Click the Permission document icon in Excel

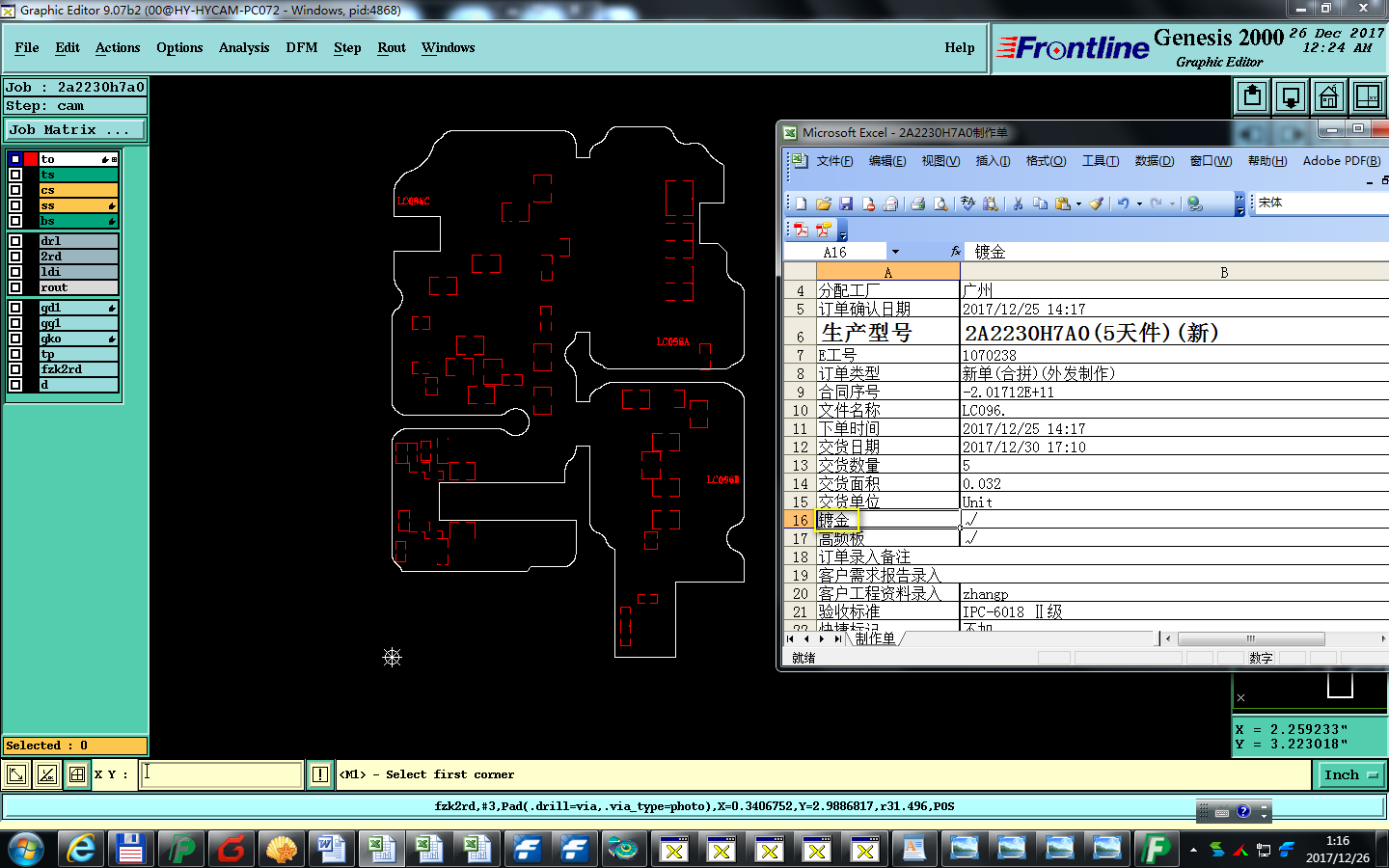coord(869,203)
